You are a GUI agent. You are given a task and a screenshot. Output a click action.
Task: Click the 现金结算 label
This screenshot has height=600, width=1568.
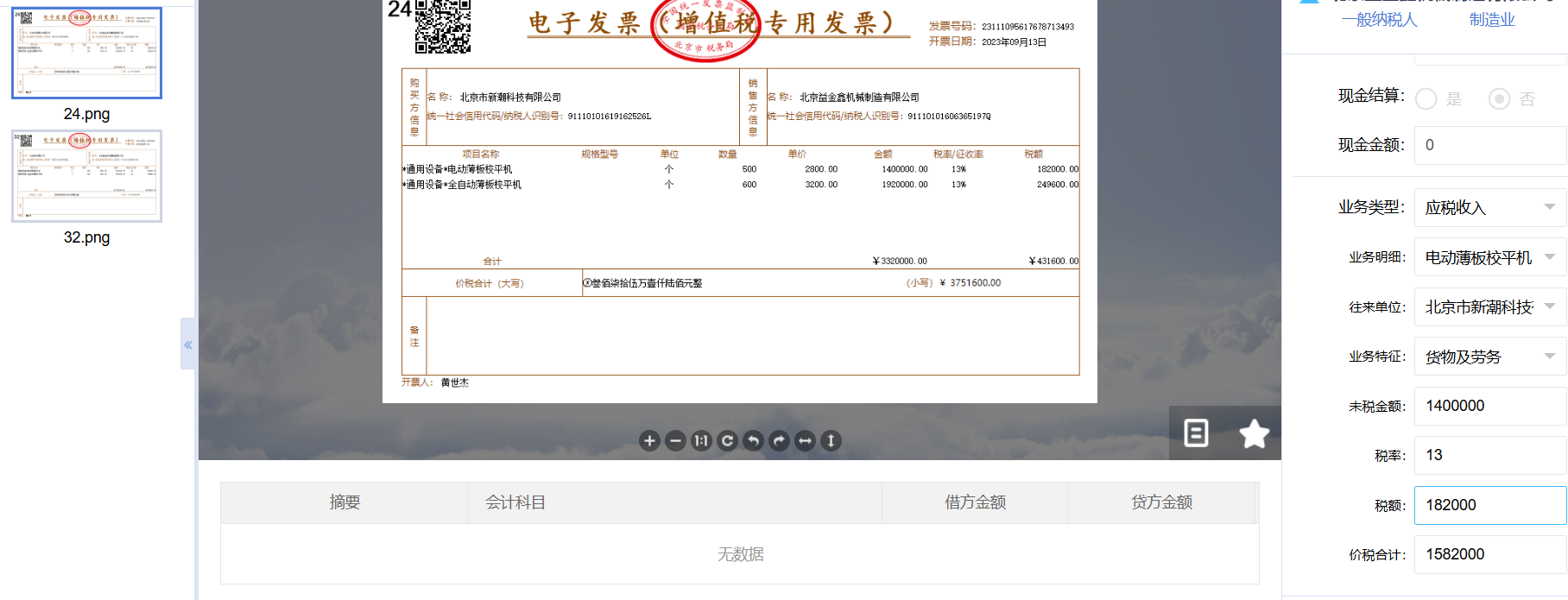(x=1371, y=96)
